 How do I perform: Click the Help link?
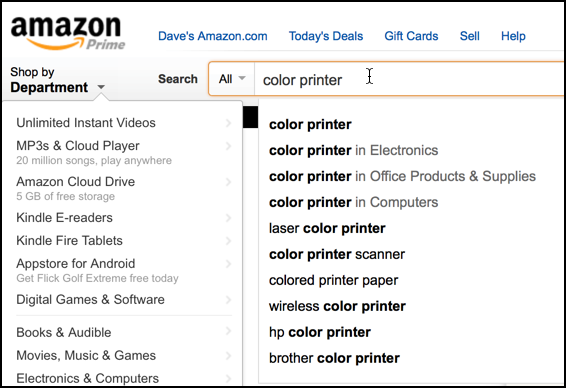point(513,36)
